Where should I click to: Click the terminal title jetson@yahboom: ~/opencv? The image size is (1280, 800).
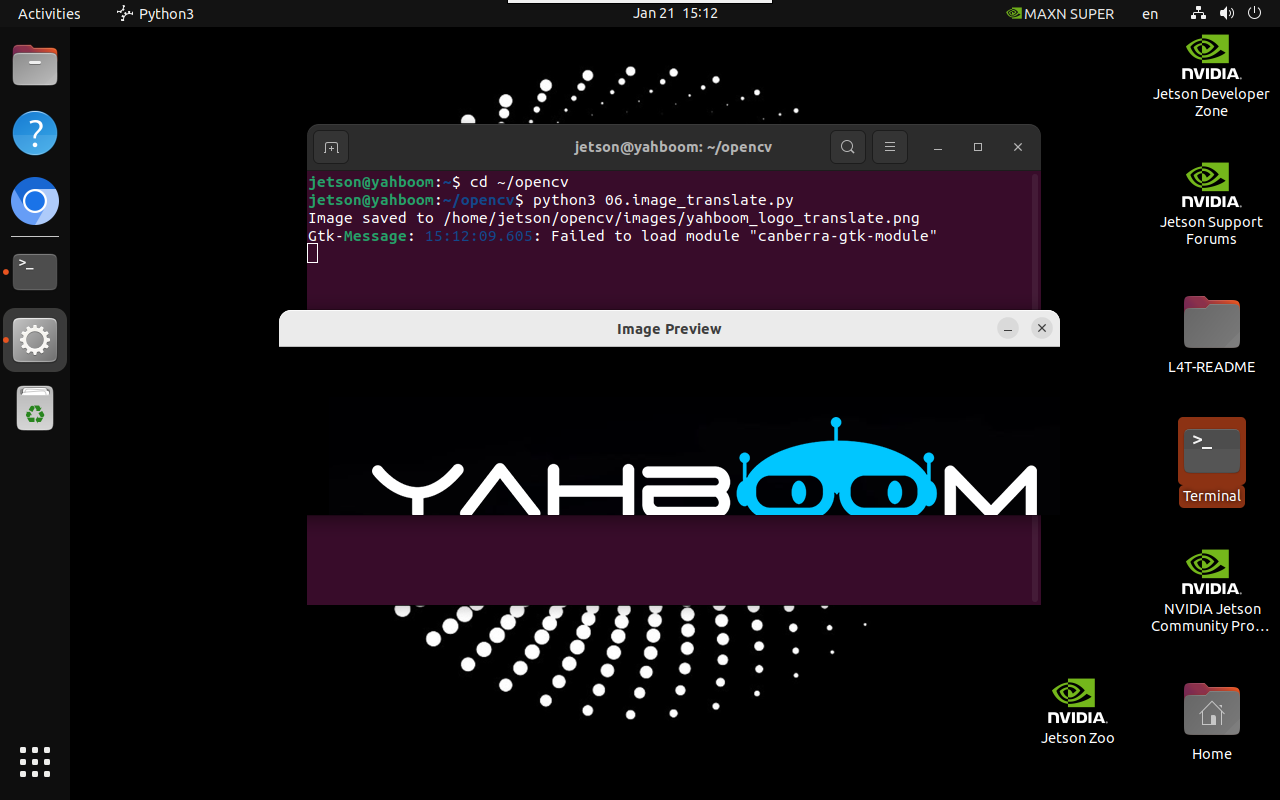click(x=673, y=147)
